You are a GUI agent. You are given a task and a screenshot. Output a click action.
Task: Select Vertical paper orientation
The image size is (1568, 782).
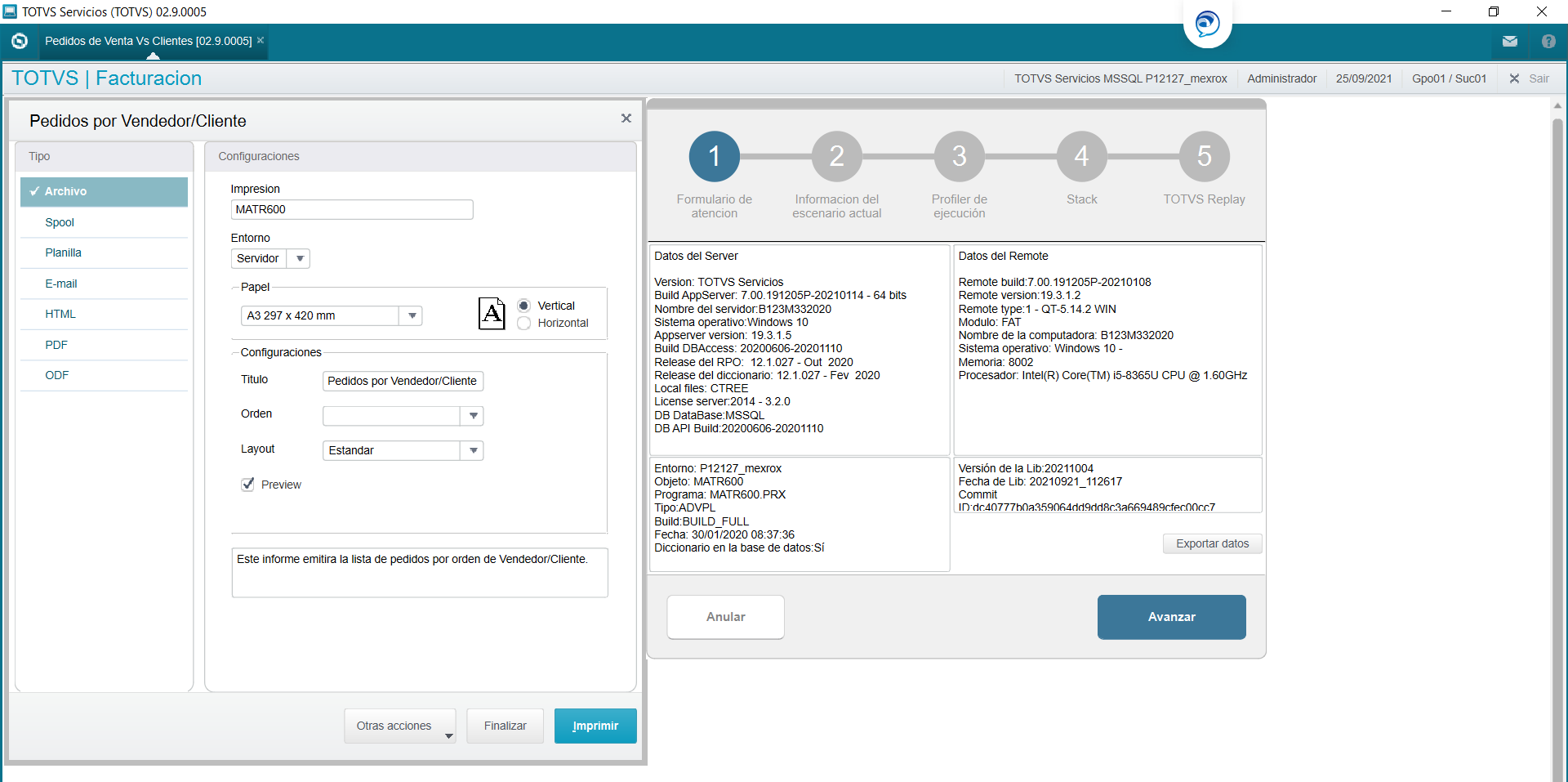(524, 306)
